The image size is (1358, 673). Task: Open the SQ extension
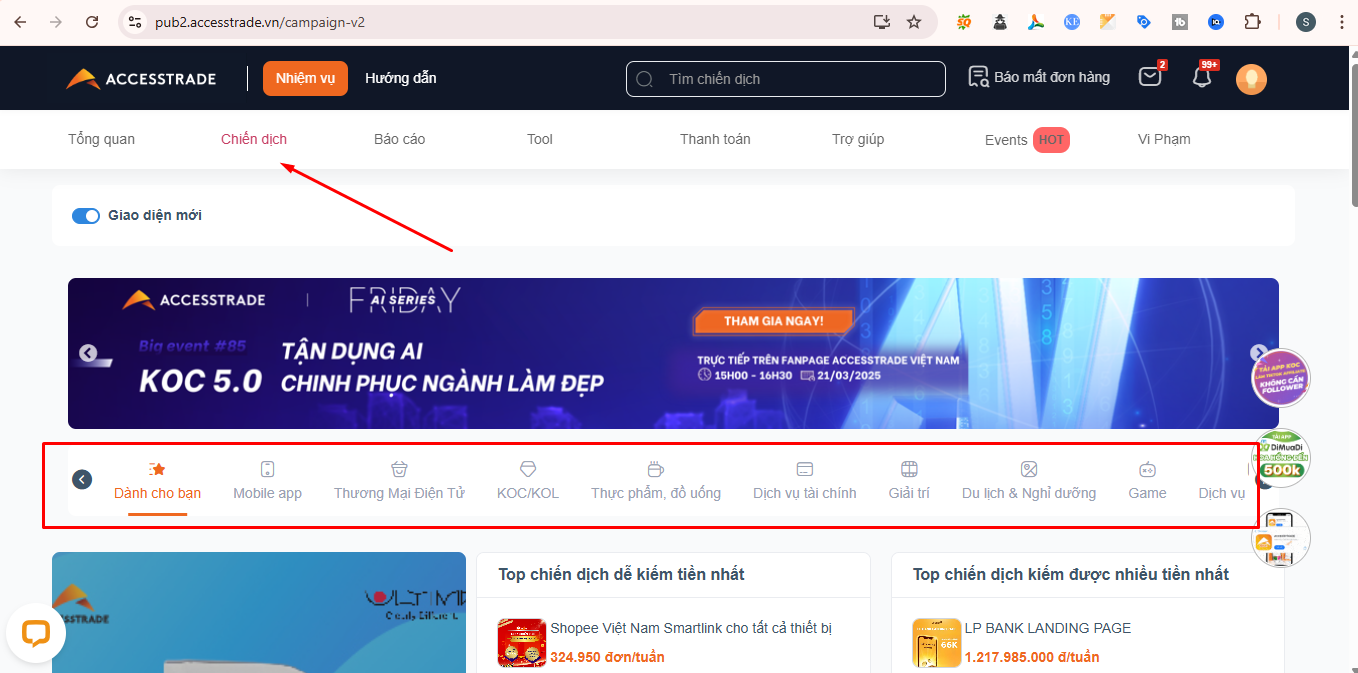pyautogui.click(x=964, y=22)
